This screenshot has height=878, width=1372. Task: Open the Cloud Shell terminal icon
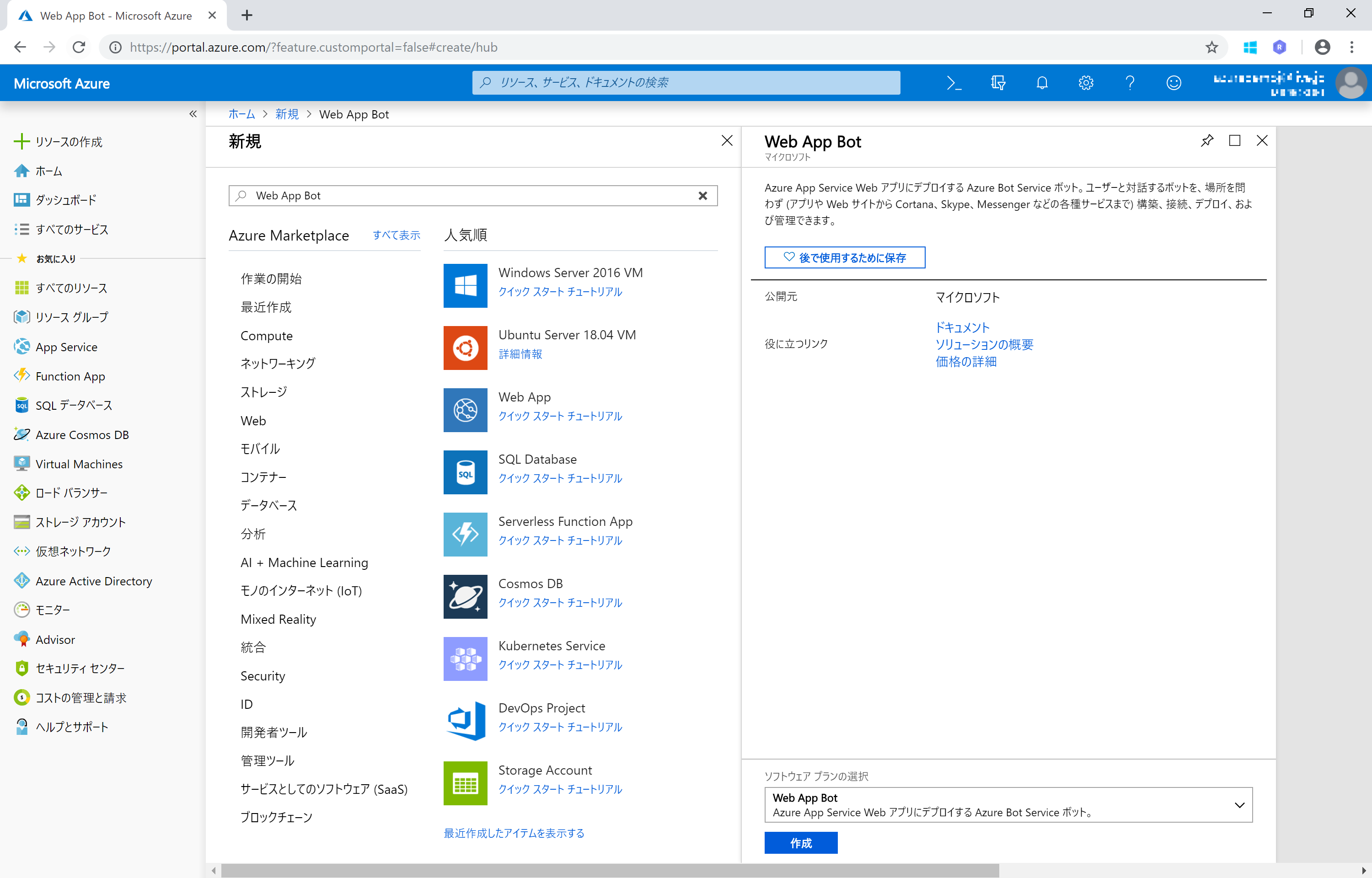pyautogui.click(x=954, y=83)
